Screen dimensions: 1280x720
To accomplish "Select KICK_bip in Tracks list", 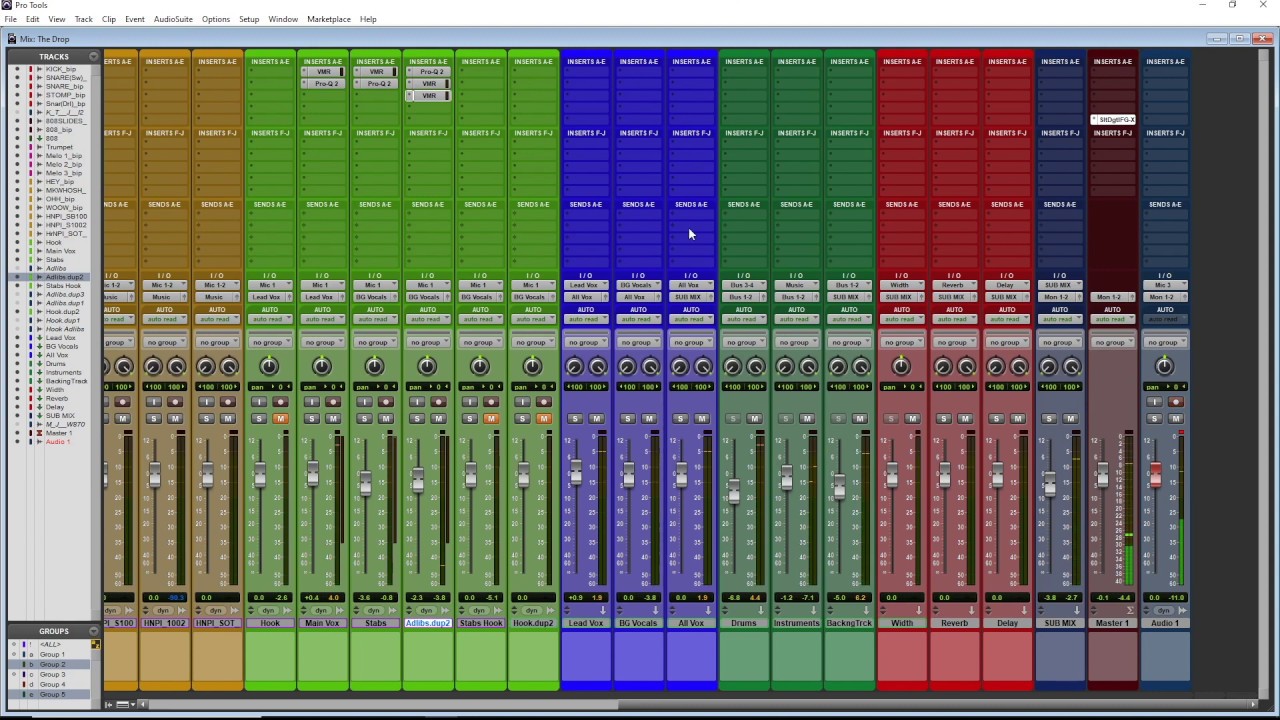I will point(60,69).
